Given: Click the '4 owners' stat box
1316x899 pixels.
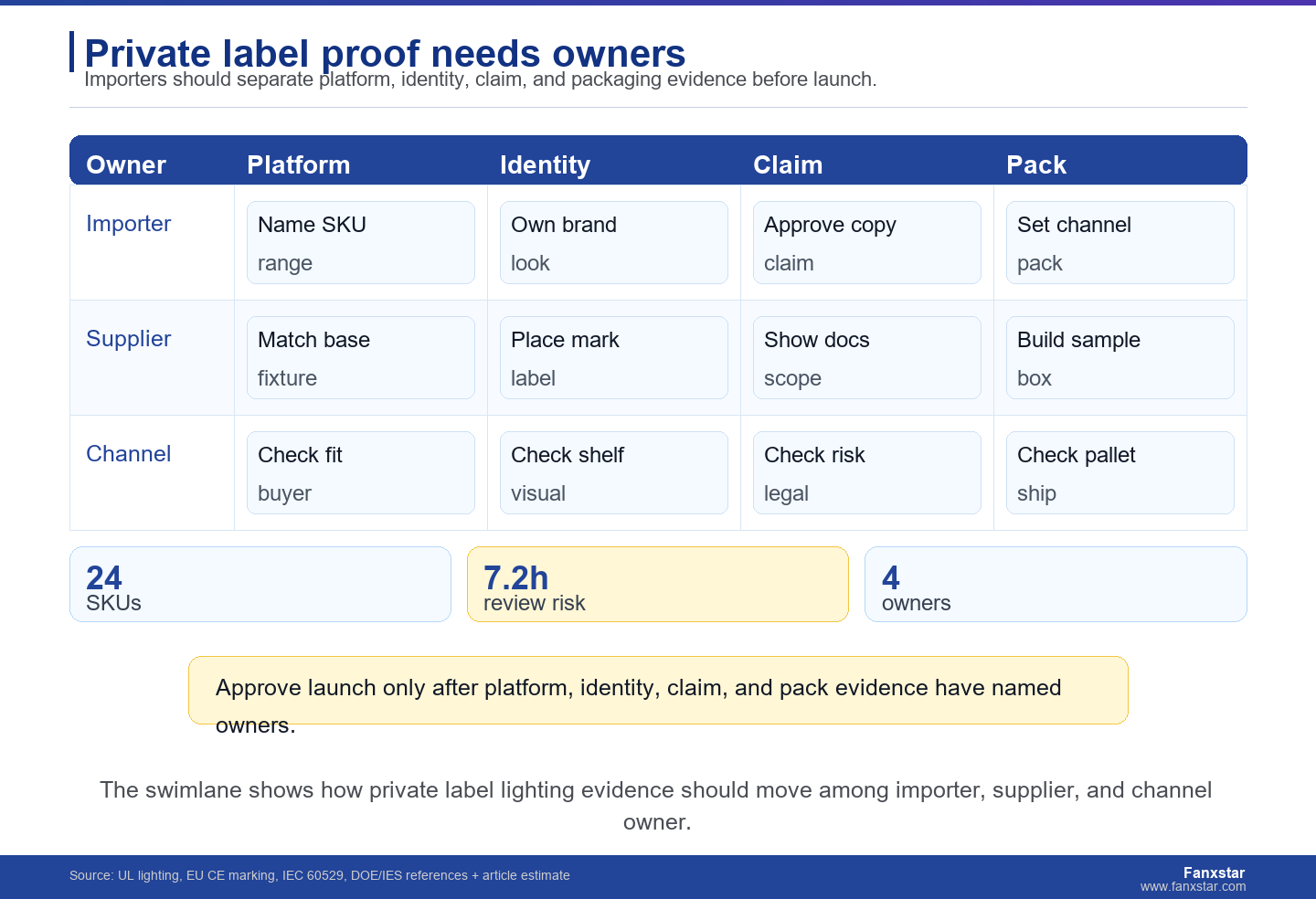Looking at the screenshot, I should (1056, 585).
